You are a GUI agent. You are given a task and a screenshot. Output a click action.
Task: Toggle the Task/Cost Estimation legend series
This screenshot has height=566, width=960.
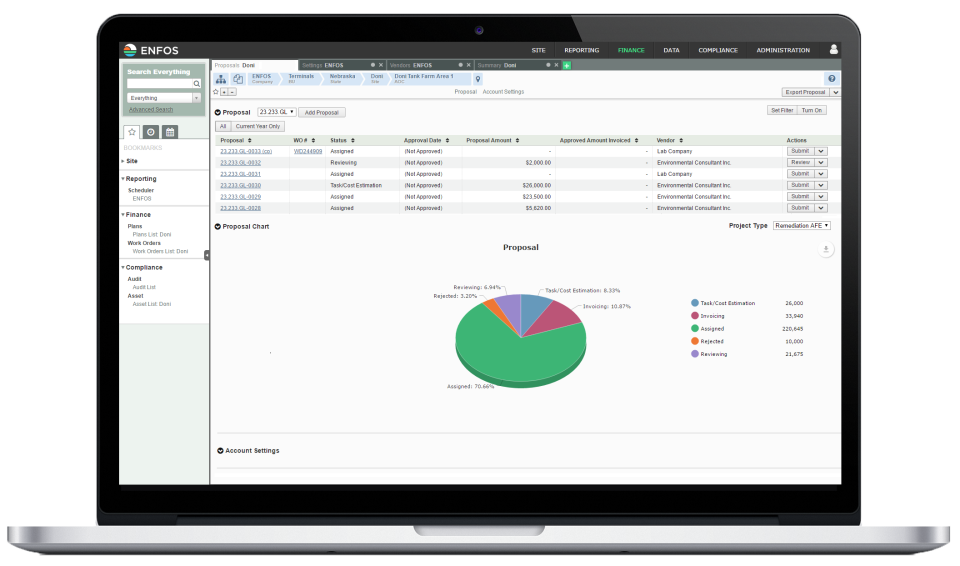coord(723,303)
